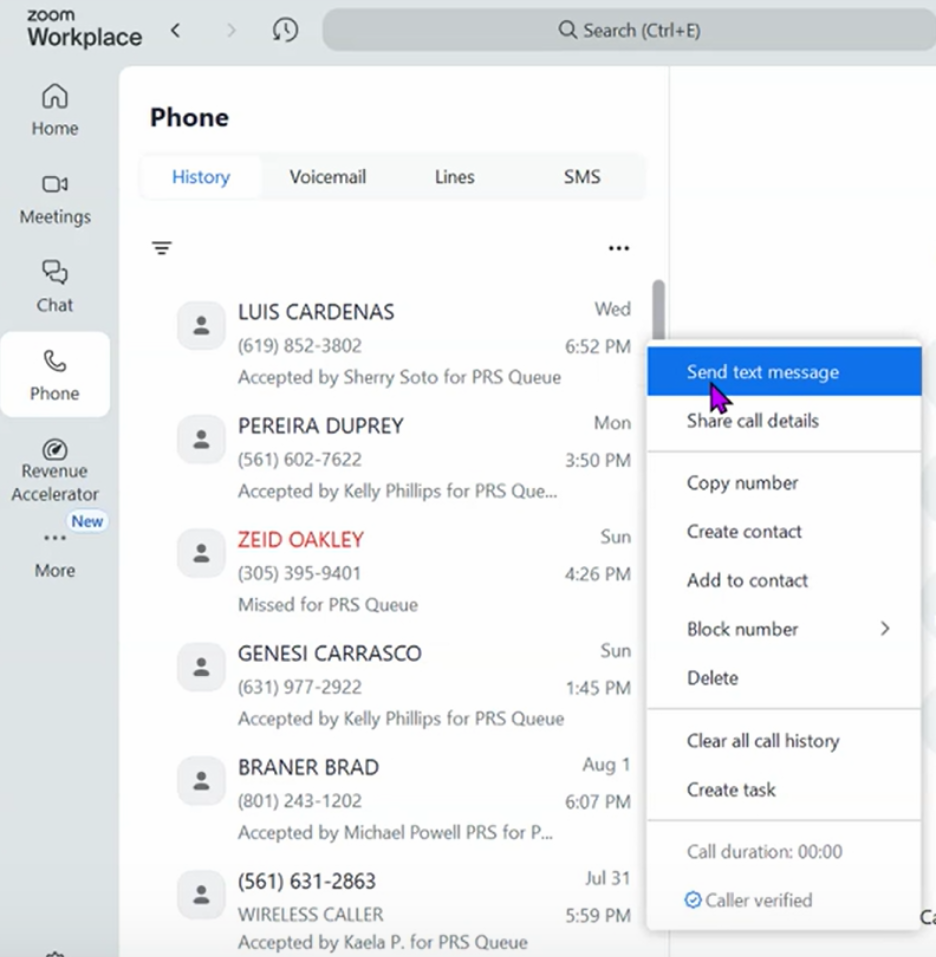Viewport: 936px width, 957px height.
Task: Click the avatar icon for ZEID OAKLEY
Action: click(x=201, y=553)
